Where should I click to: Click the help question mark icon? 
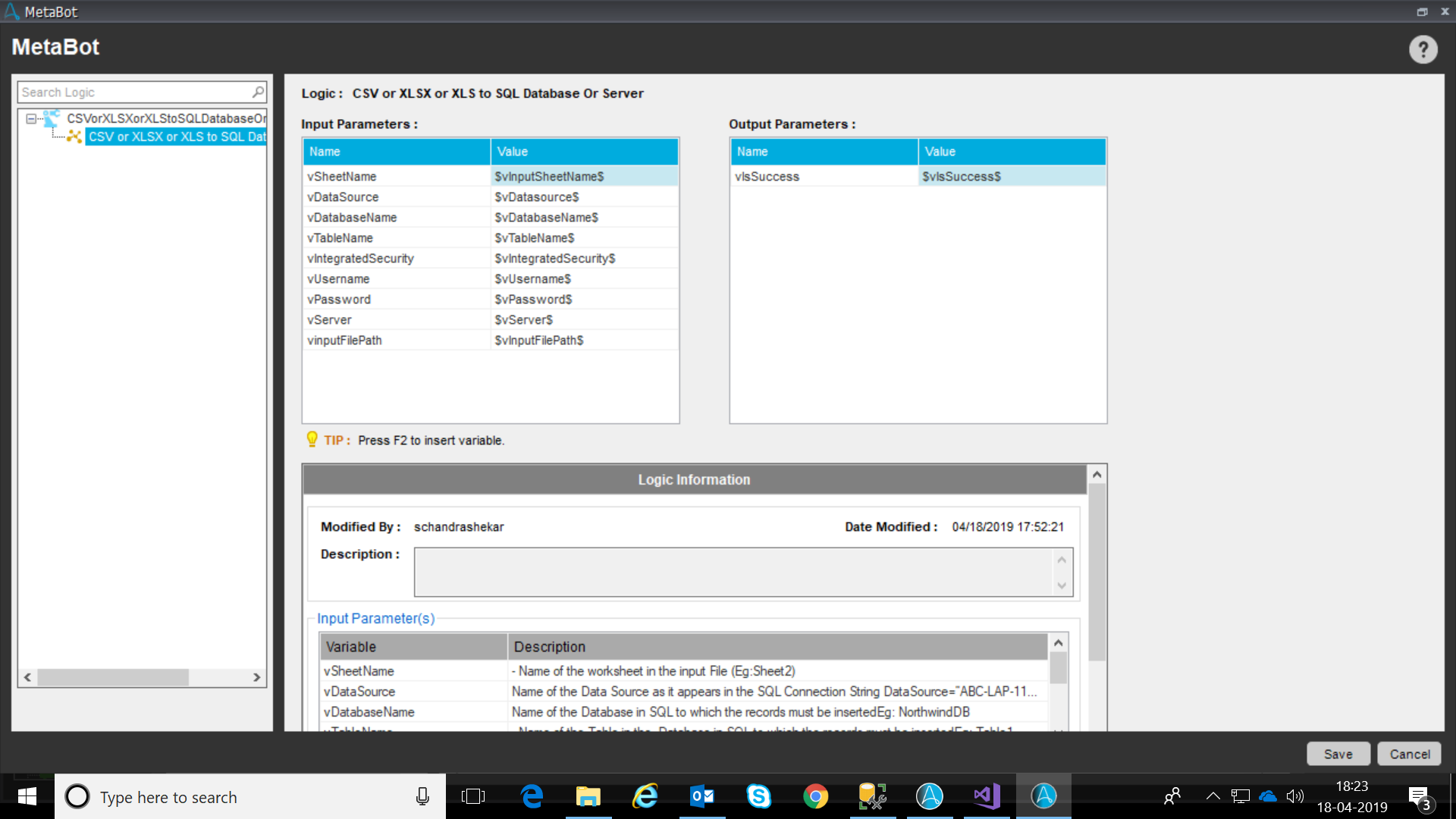tap(1423, 50)
